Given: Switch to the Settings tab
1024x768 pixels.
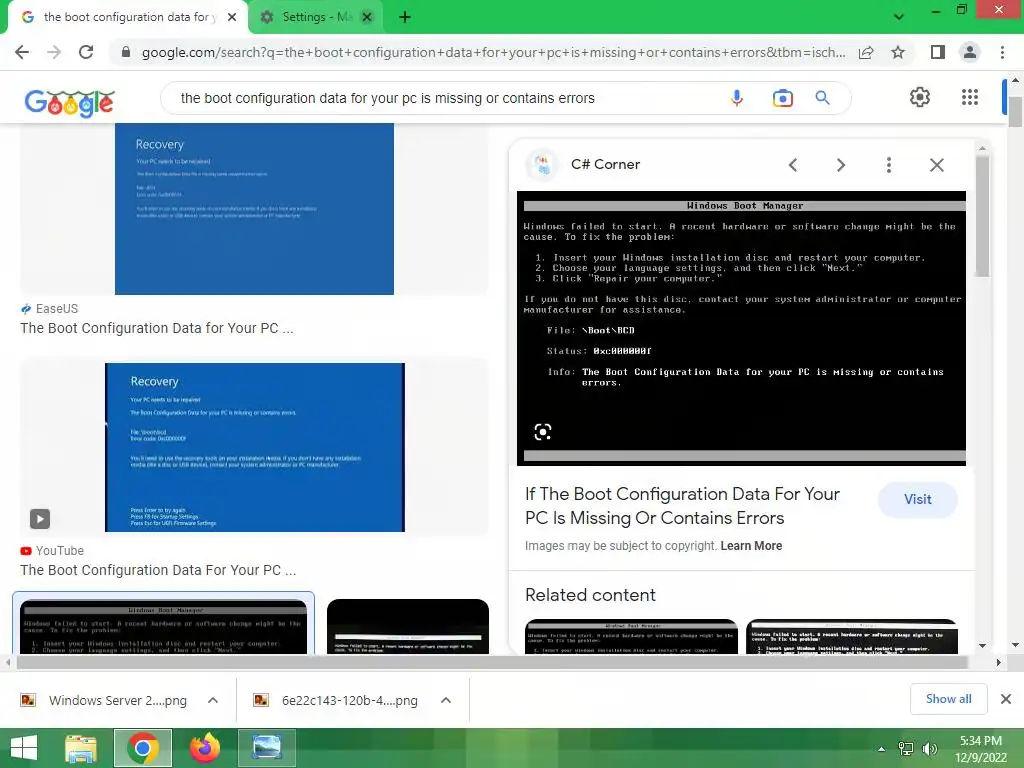Looking at the screenshot, I should click(x=316, y=17).
